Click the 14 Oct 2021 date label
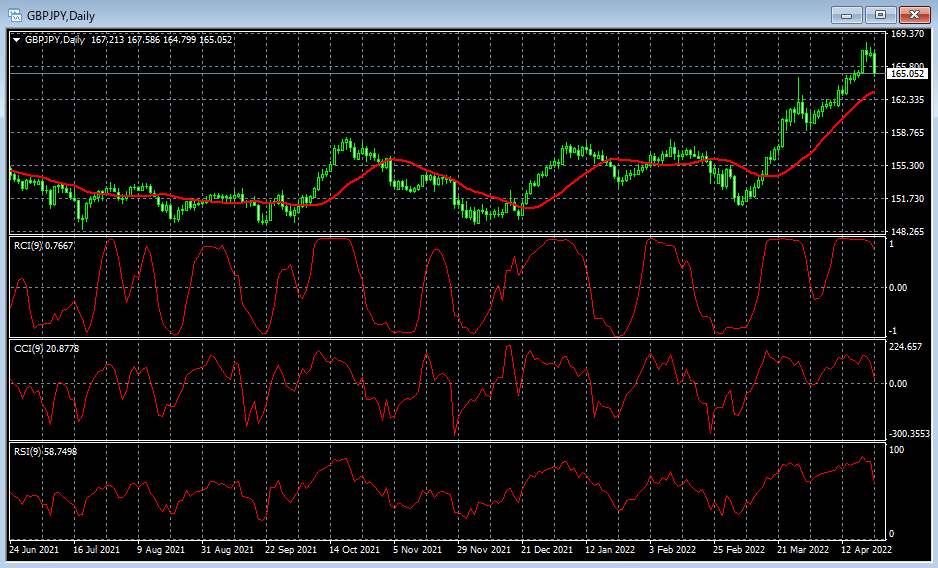This screenshot has width=938, height=568. tap(355, 550)
